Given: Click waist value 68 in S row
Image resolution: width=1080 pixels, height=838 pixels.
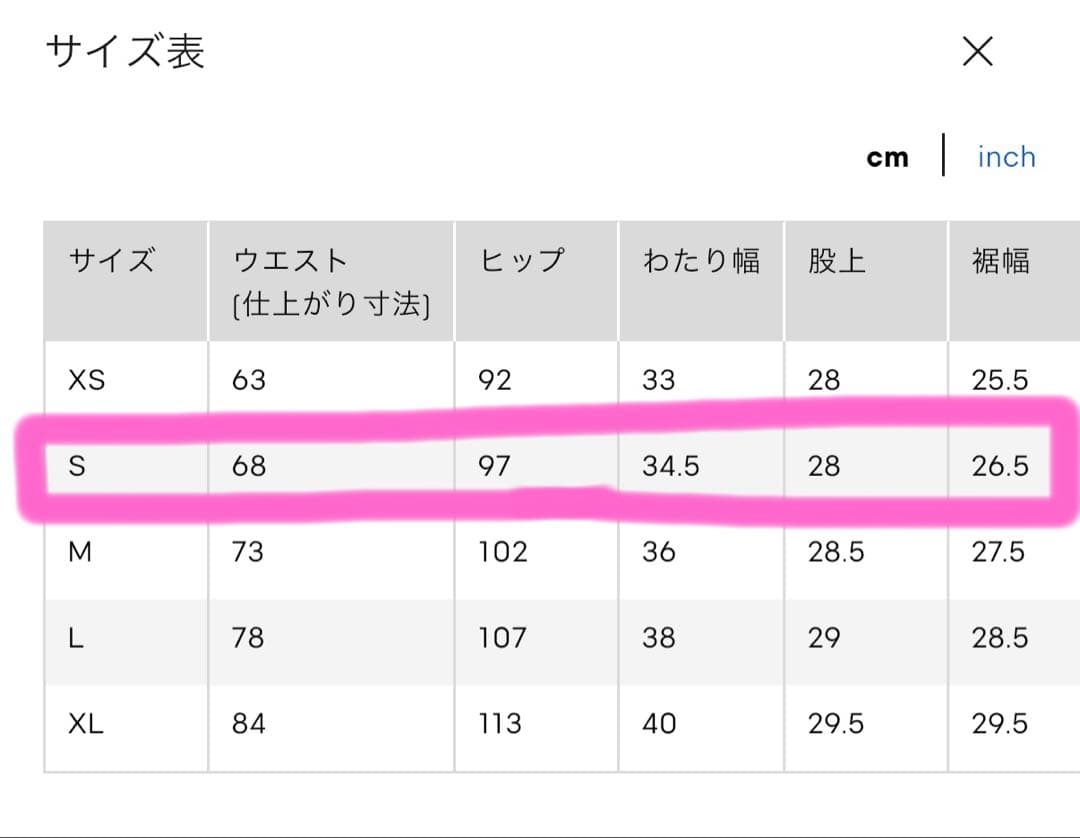Looking at the screenshot, I should pos(249,465).
